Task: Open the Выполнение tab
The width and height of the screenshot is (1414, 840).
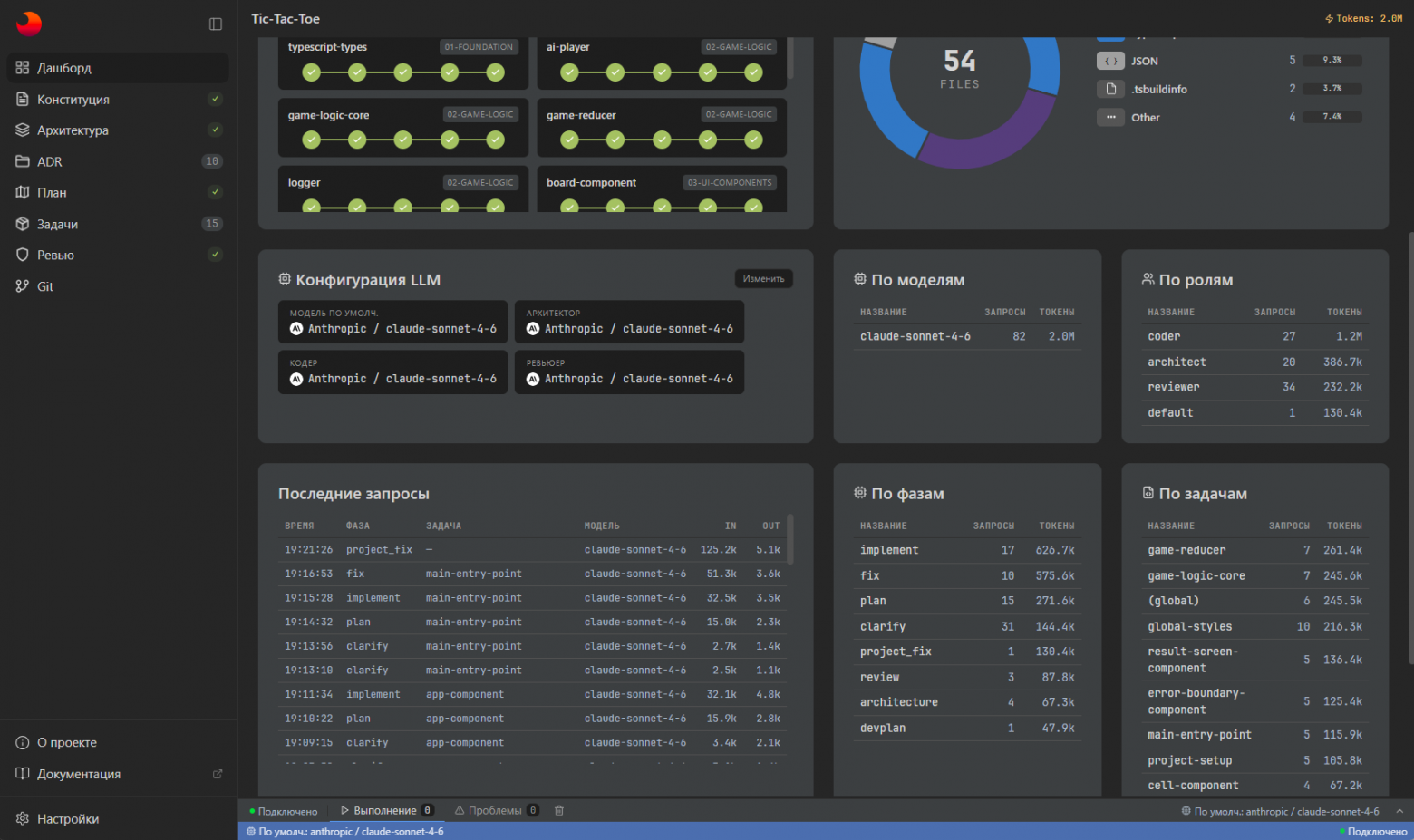Action: [385, 811]
